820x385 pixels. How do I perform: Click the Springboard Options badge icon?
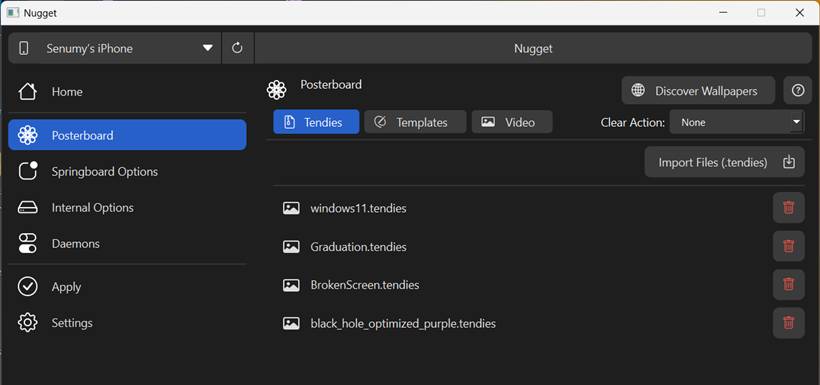click(x=27, y=171)
